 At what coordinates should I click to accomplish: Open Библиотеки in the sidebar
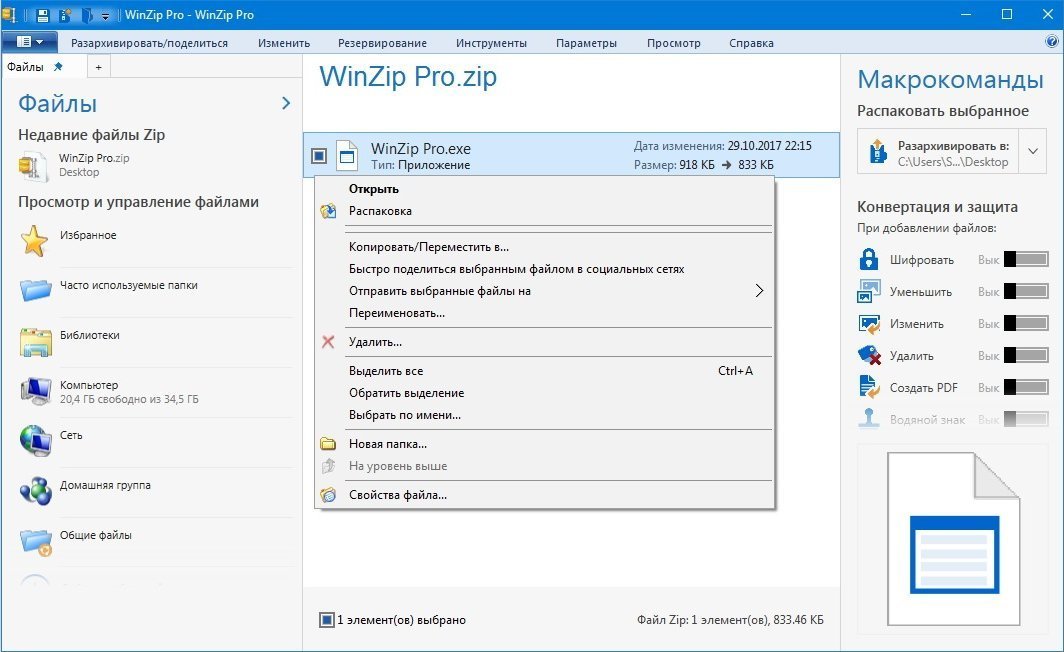point(89,336)
